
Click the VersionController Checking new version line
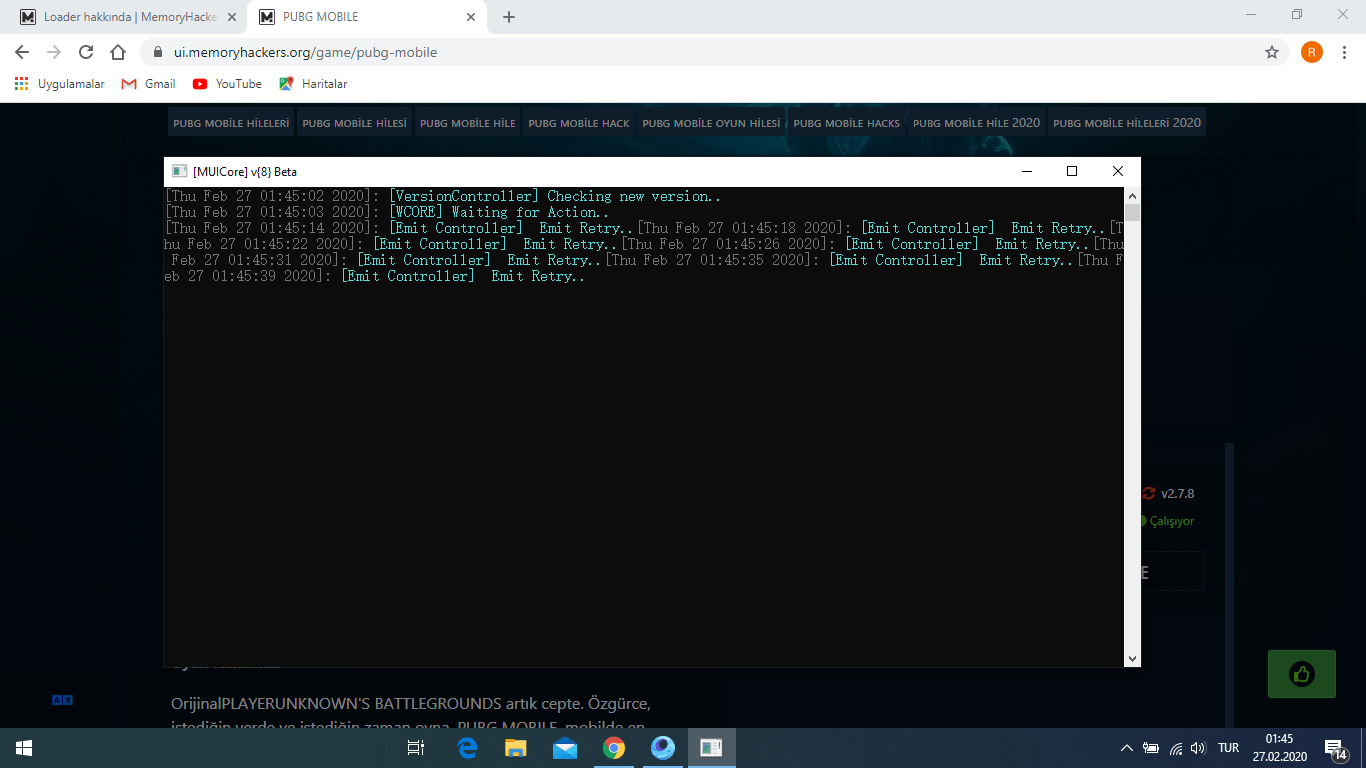coord(443,196)
